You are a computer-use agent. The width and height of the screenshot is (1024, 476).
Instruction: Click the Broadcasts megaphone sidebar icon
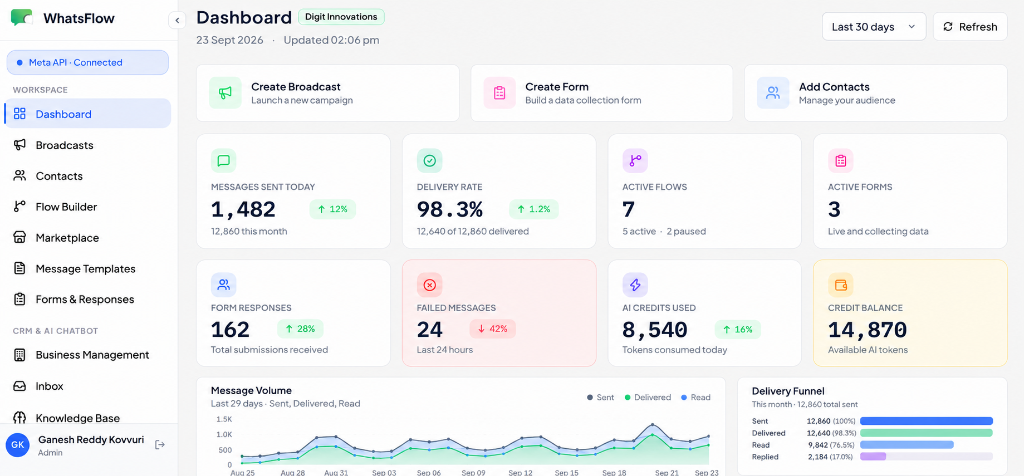20,145
